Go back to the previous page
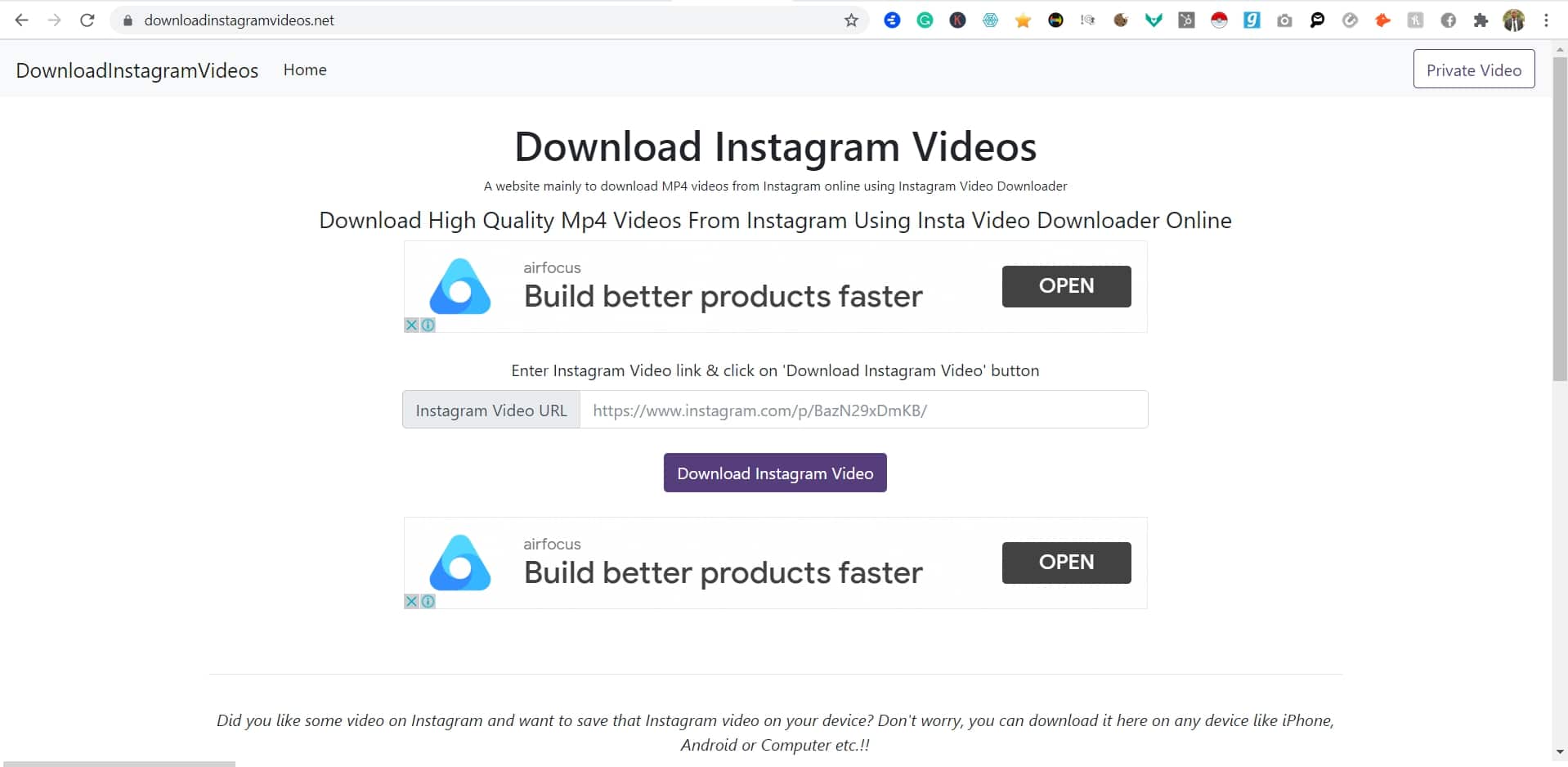 tap(22, 20)
